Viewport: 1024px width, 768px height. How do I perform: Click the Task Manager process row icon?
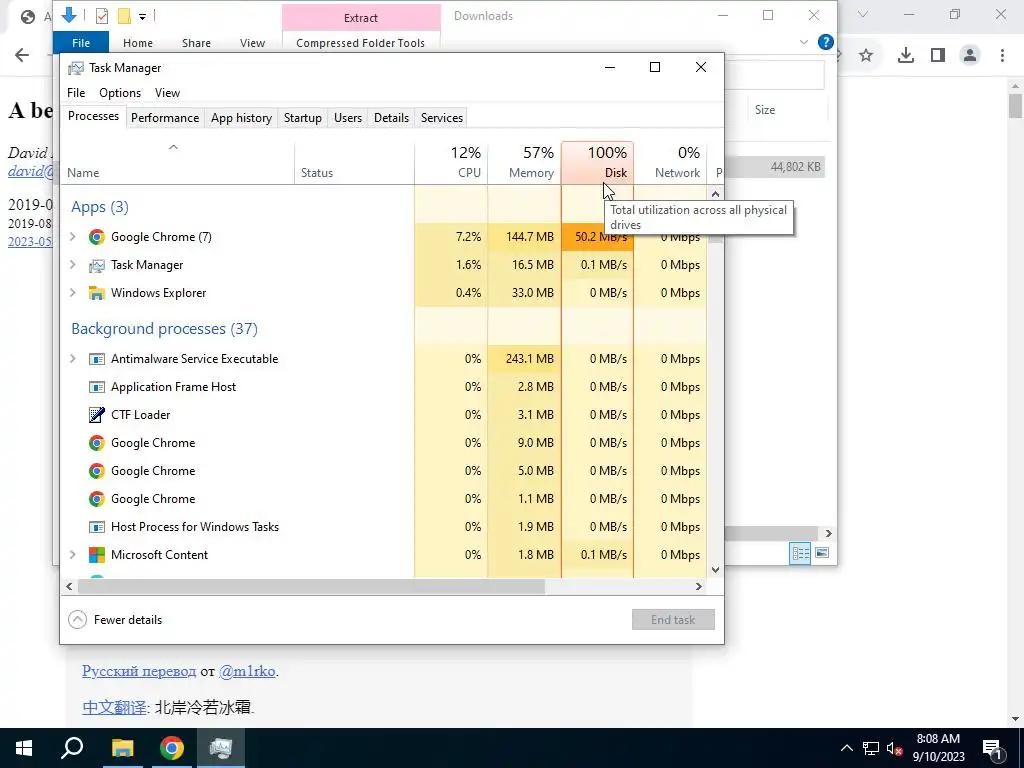(97, 265)
